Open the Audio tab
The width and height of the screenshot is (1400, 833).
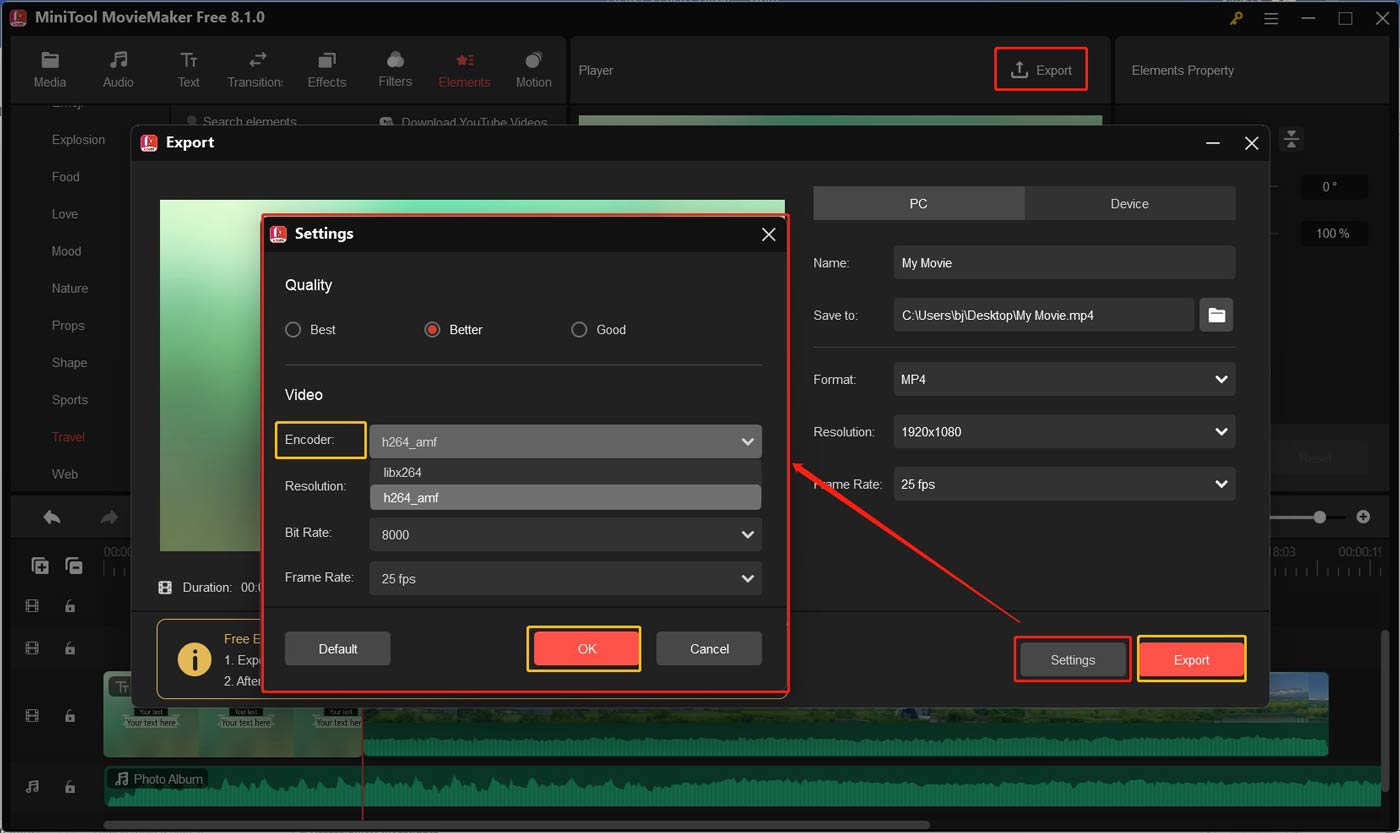tap(118, 70)
